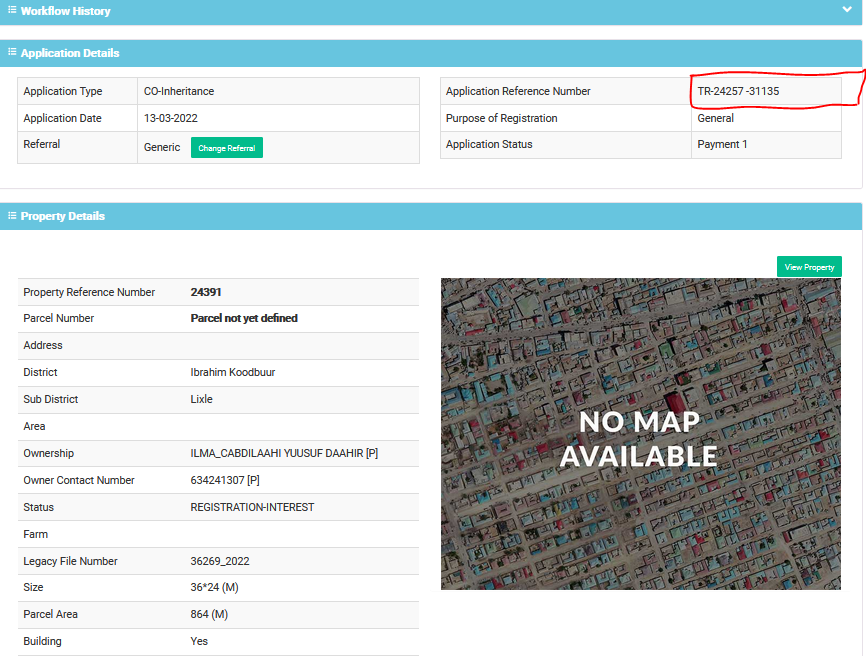This screenshot has height=656, width=866.
Task: Click the sub district value Lixle
Action: (x=202, y=399)
